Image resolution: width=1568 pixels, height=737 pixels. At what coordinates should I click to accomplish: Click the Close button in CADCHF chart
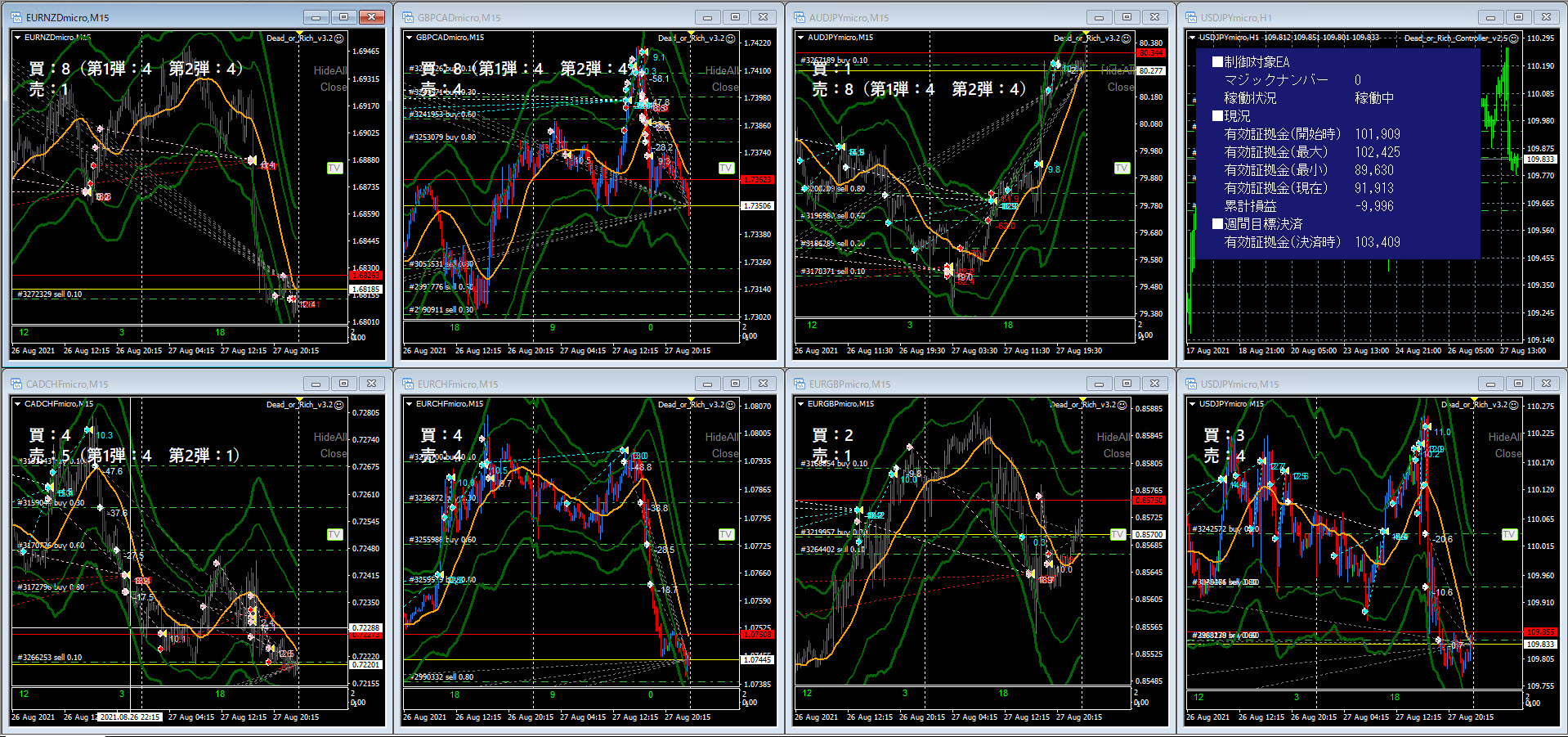pyautogui.click(x=334, y=454)
